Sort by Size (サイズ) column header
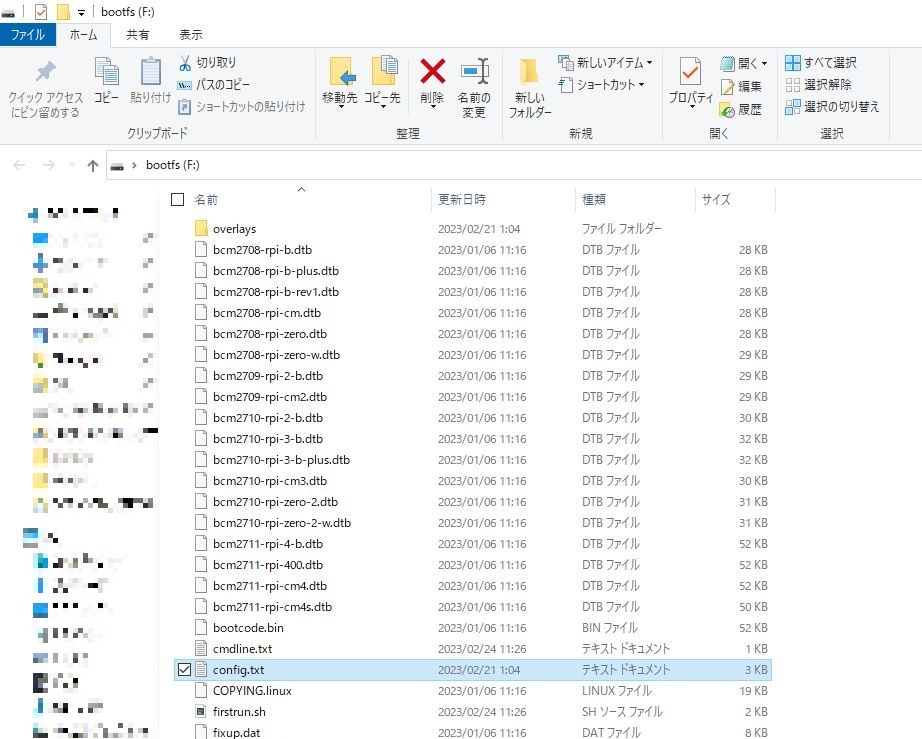Screen dimensions: 922x739 tap(716, 200)
